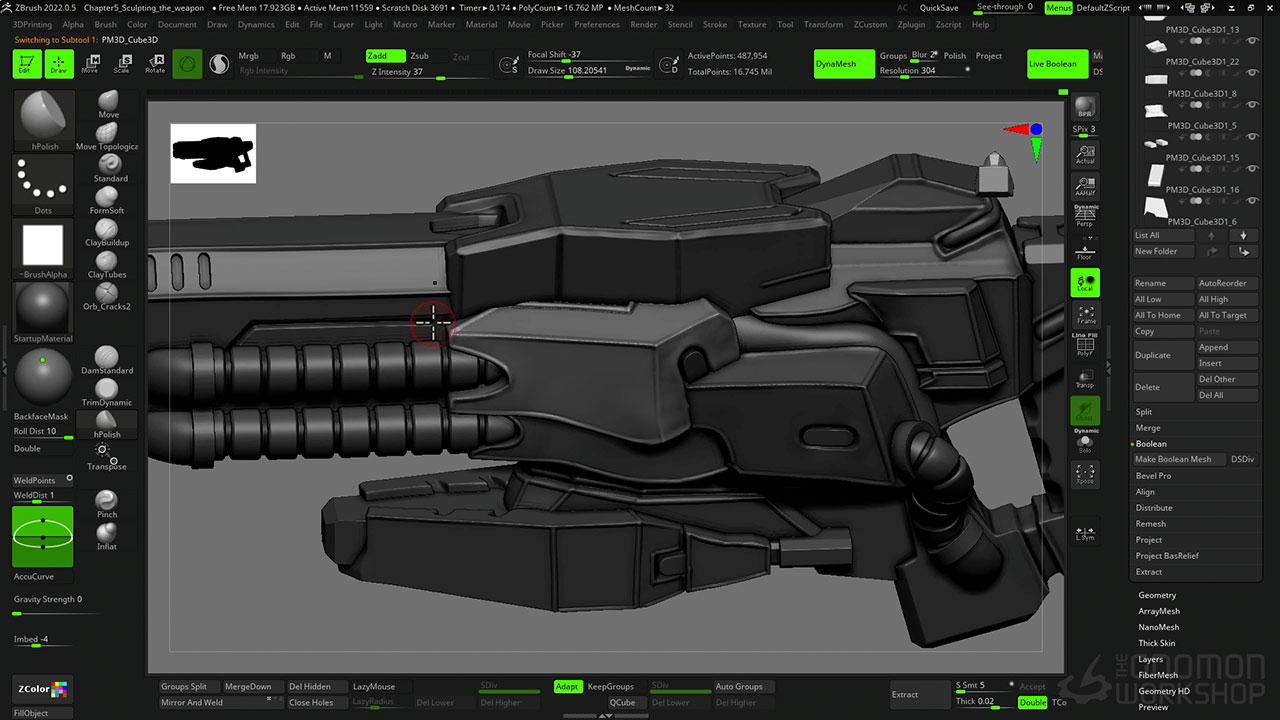
Task: Expand the FiberMesh section
Action: 1158,675
